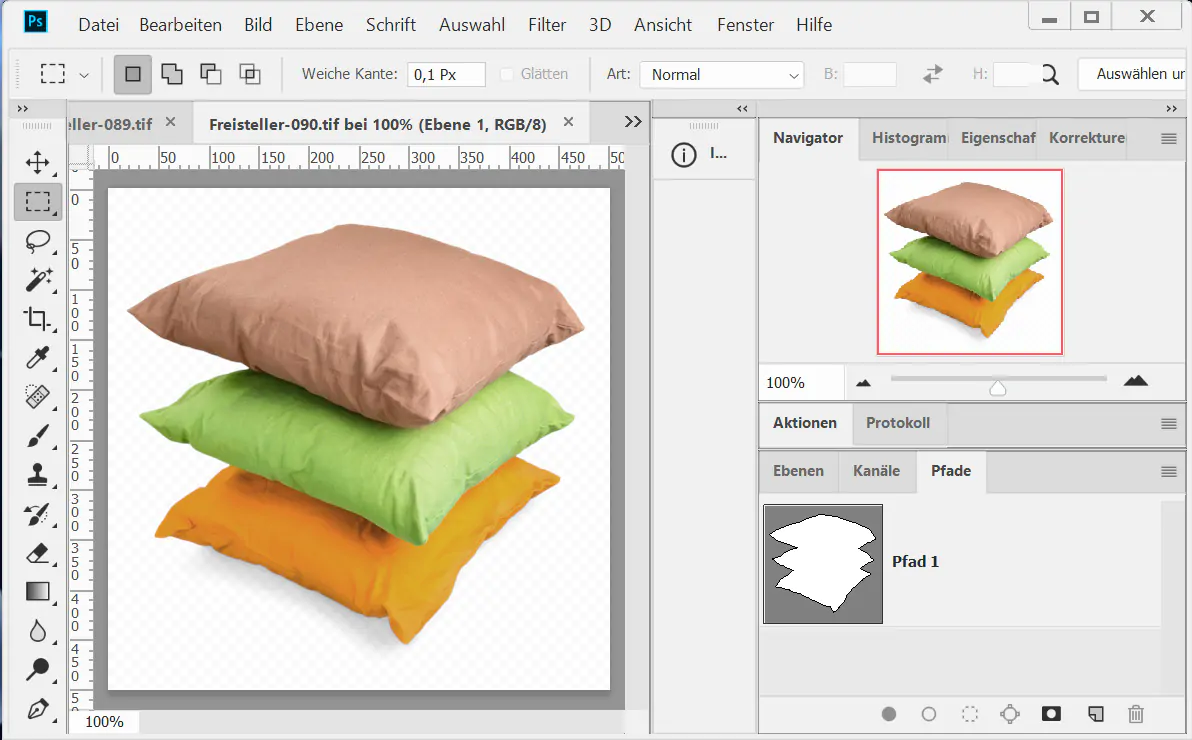Select the Crop tool
The width and height of the screenshot is (1192, 740).
point(37,319)
